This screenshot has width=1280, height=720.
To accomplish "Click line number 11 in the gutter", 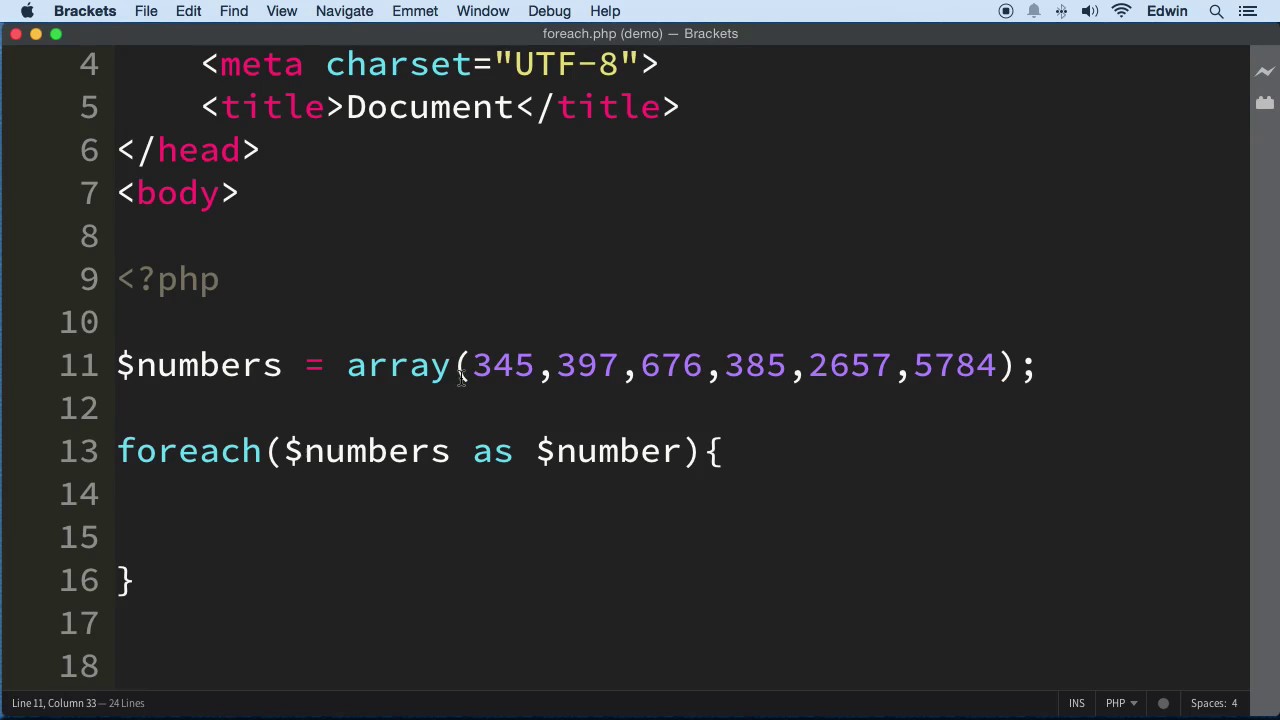I will point(79,365).
